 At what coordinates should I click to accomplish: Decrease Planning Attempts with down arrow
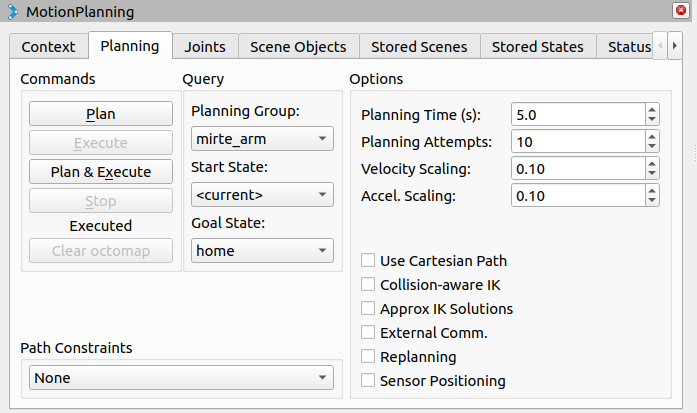coord(652,147)
